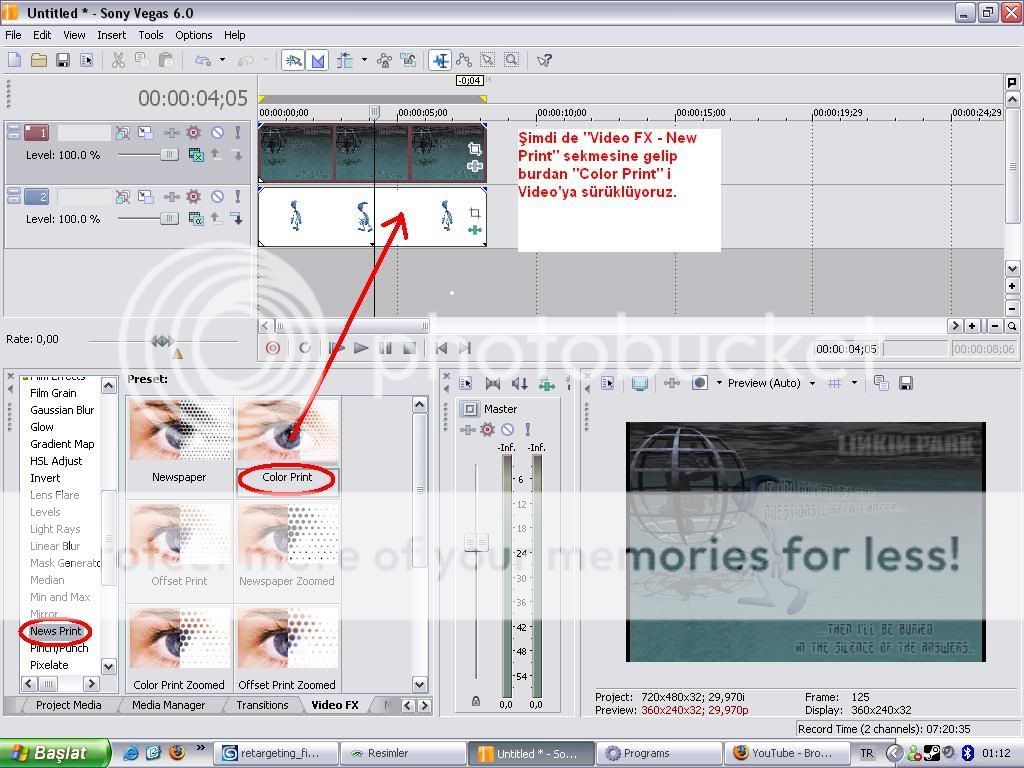Select the Envelope Edit tool
Image resolution: width=1024 pixels, height=768 pixels.
click(x=464, y=61)
